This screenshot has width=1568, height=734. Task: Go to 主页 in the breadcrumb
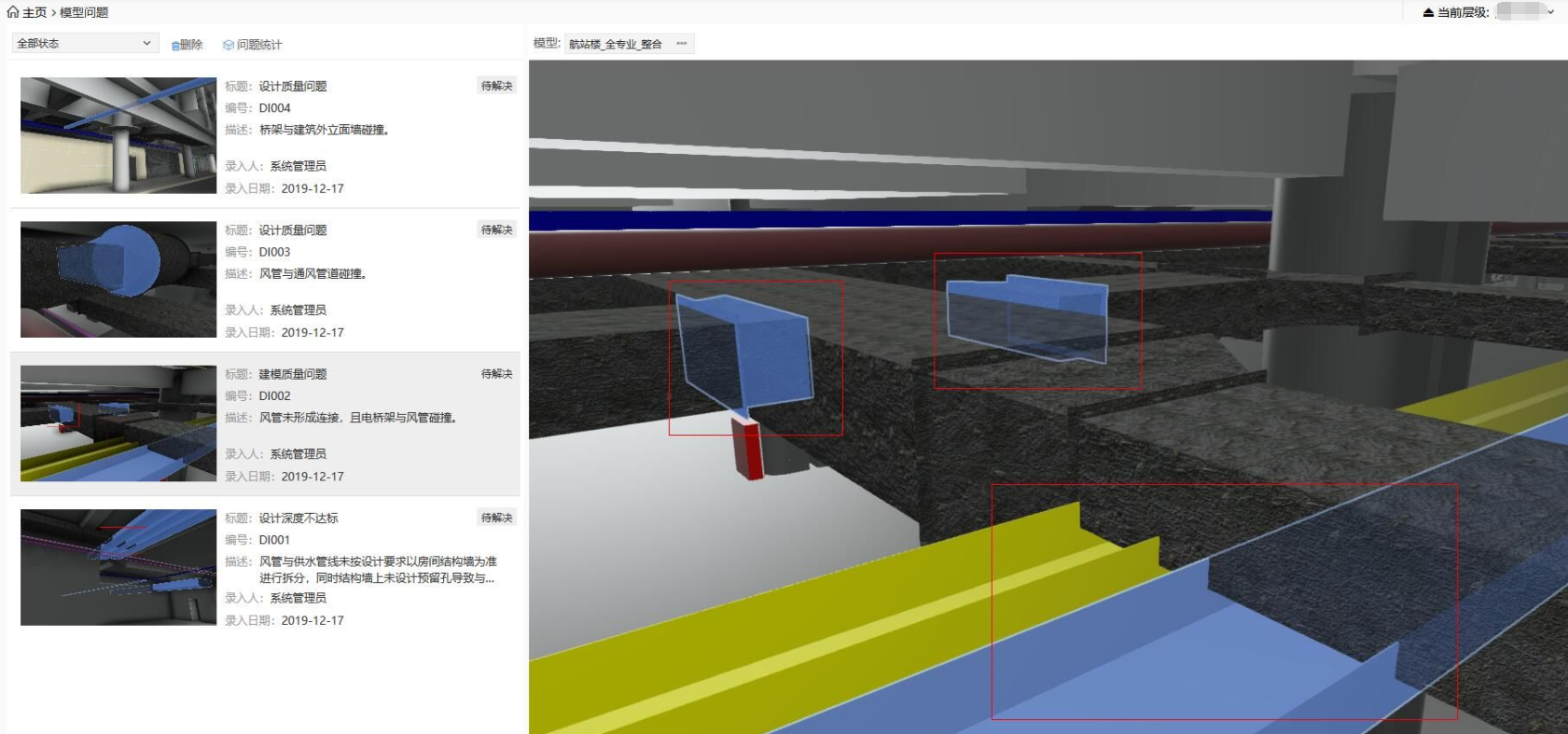[35, 12]
